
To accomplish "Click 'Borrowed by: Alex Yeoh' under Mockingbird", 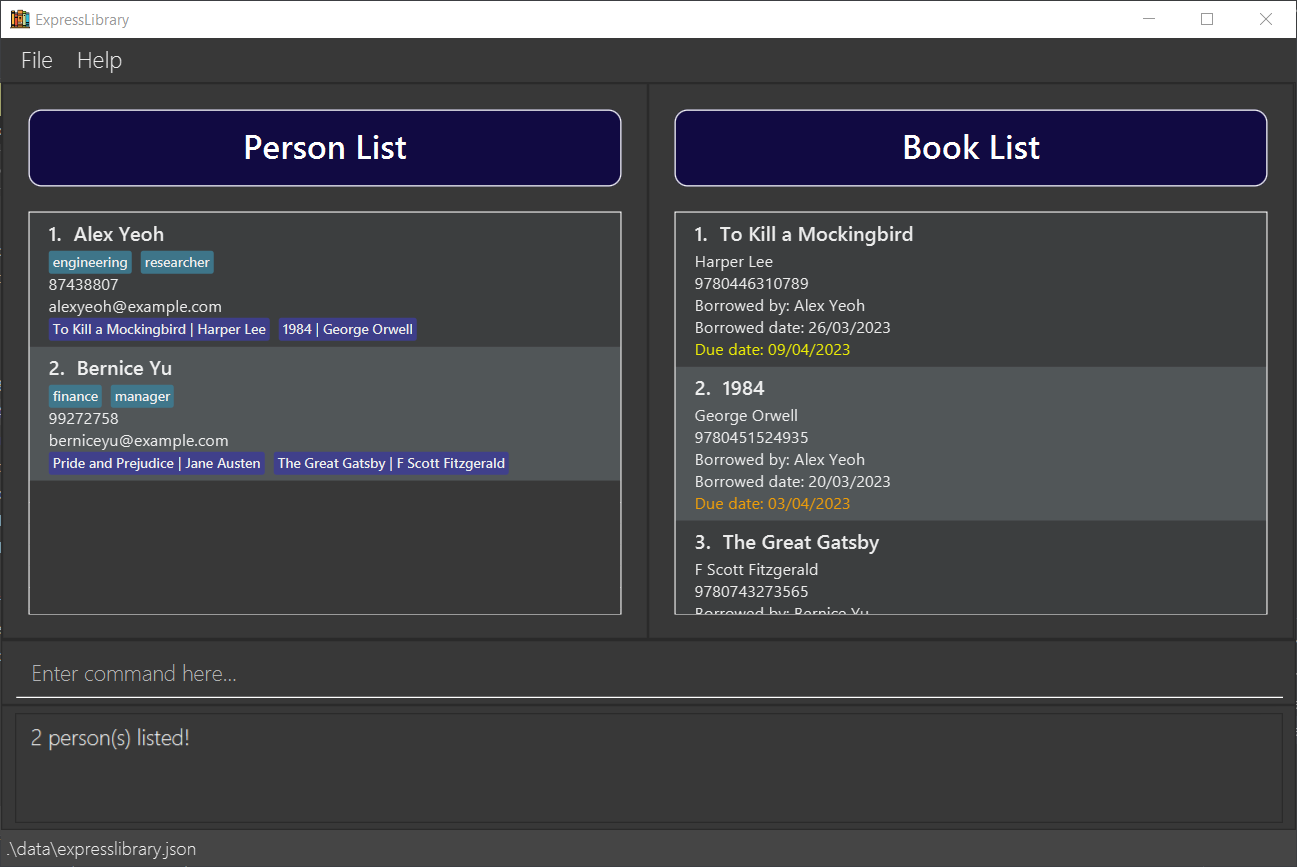I will (x=780, y=306).
